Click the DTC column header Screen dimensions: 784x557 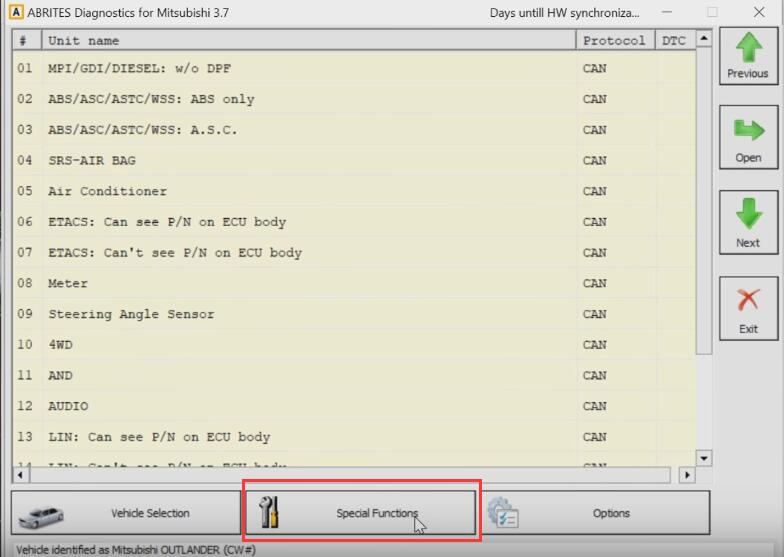point(675,40)
